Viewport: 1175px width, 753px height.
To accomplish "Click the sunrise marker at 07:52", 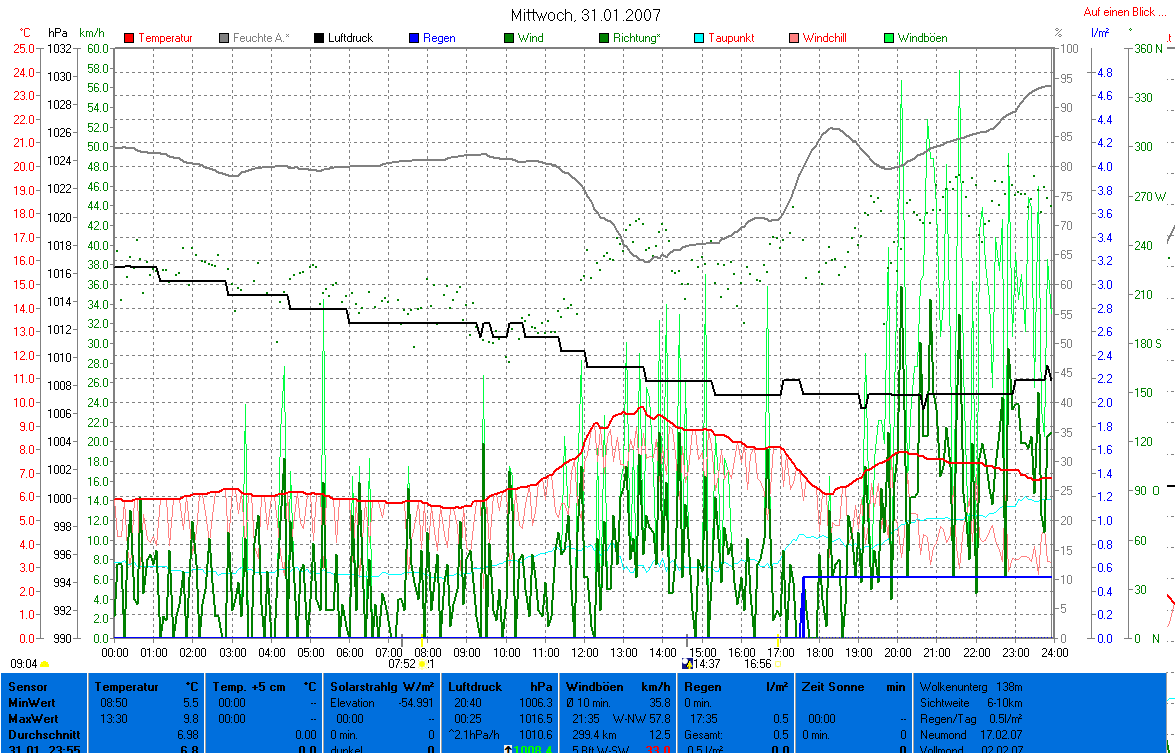I will tap(423, 663).
